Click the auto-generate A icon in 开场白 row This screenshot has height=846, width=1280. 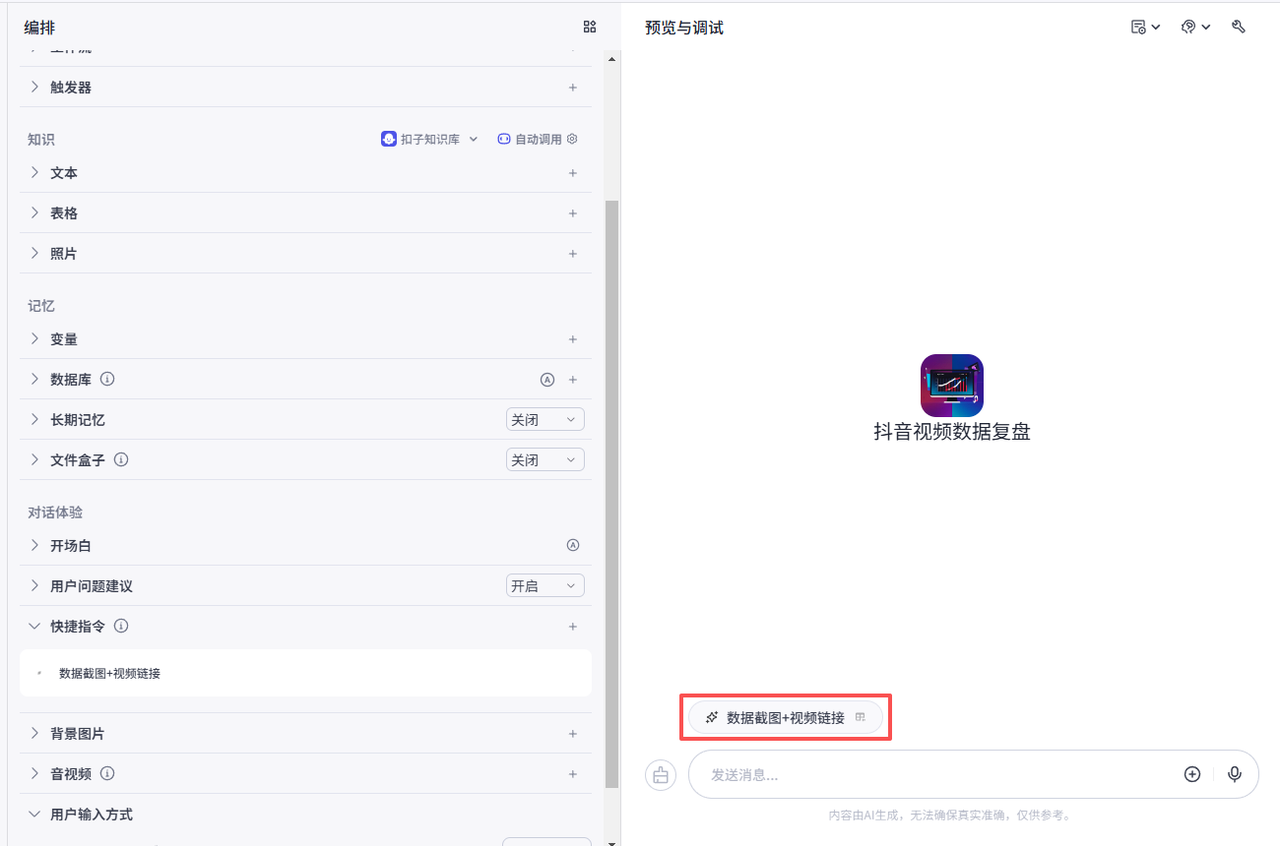click(573, 546)
